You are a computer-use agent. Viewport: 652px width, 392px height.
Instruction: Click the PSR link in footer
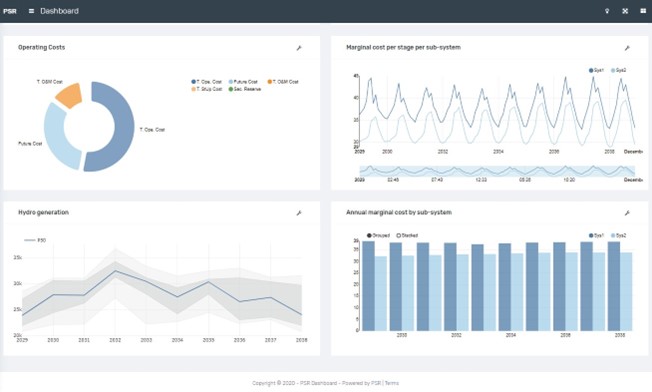(375, 383)
